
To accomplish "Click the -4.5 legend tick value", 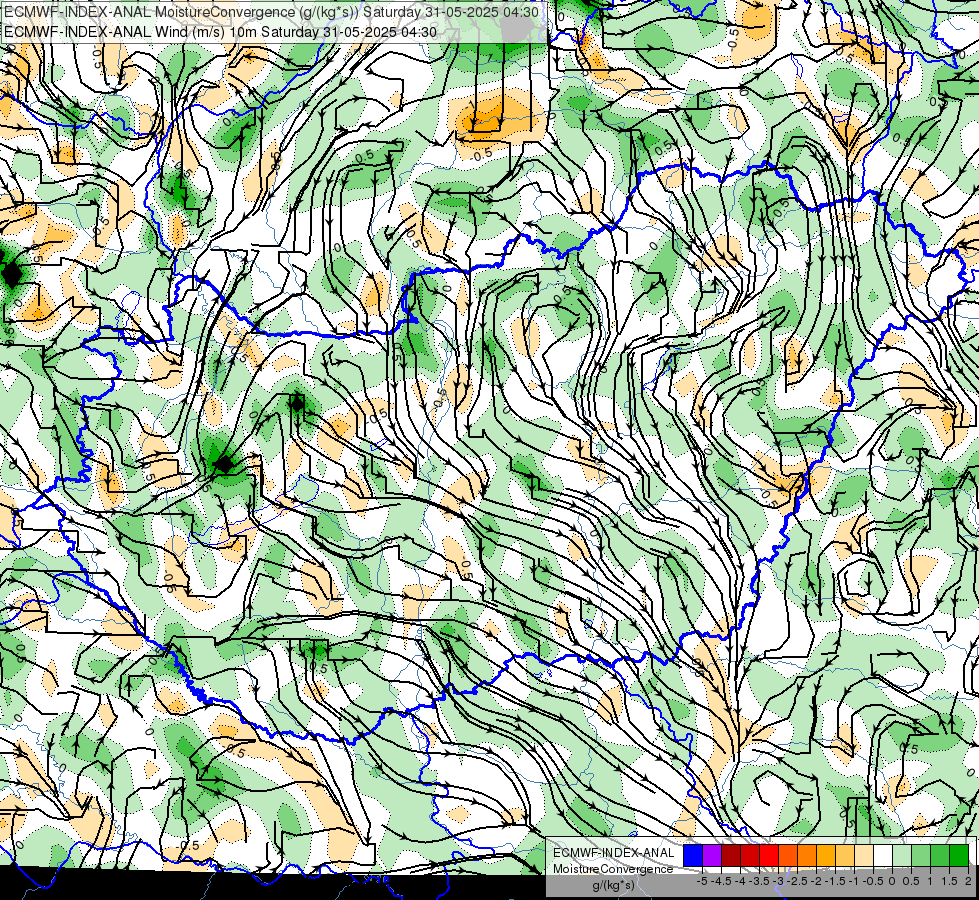I will click(721, 881).
